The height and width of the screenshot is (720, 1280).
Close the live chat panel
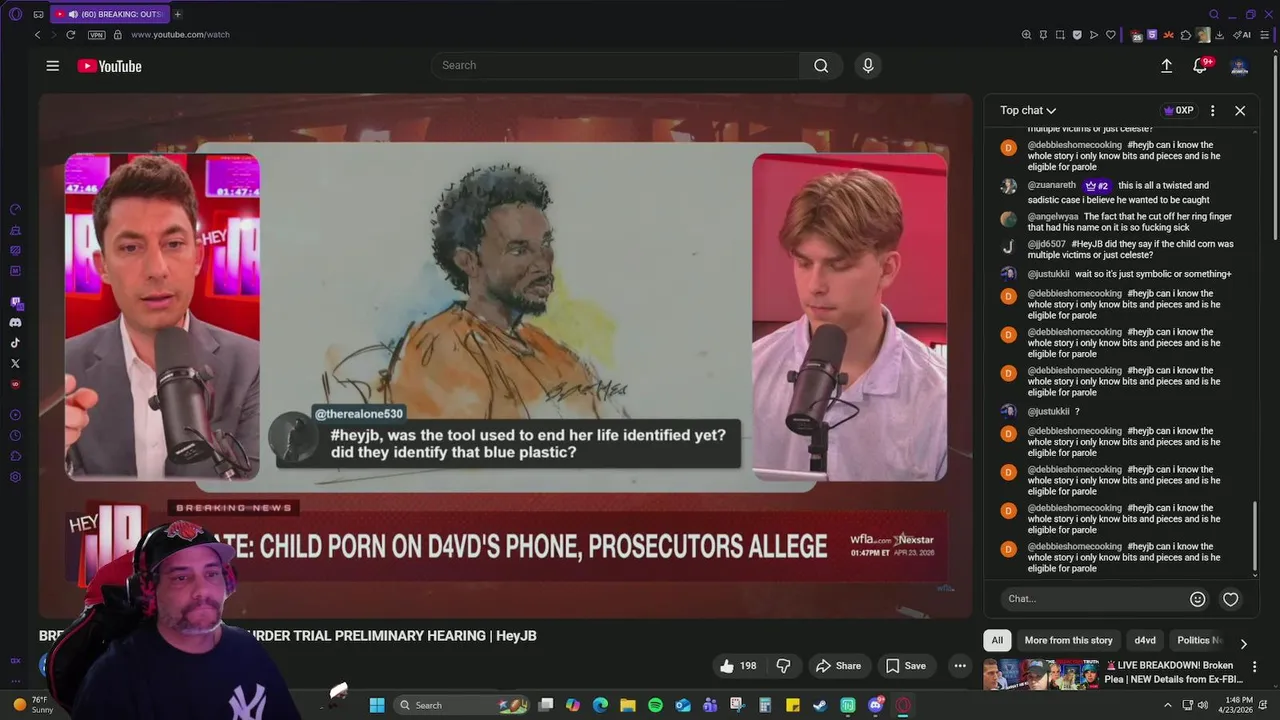(1240, 111)
